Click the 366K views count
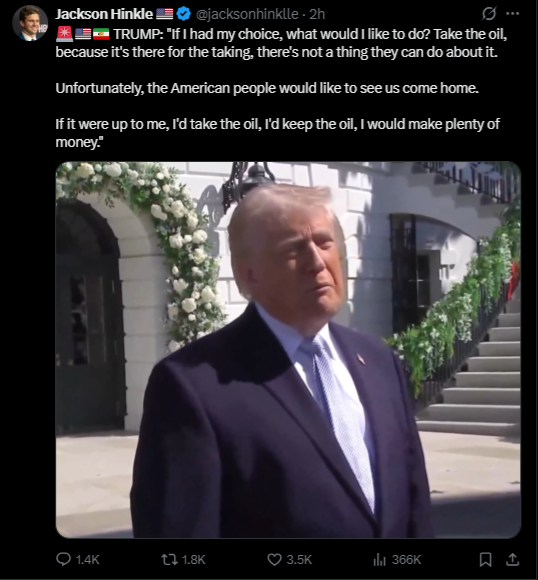 (x=406, y=560)
